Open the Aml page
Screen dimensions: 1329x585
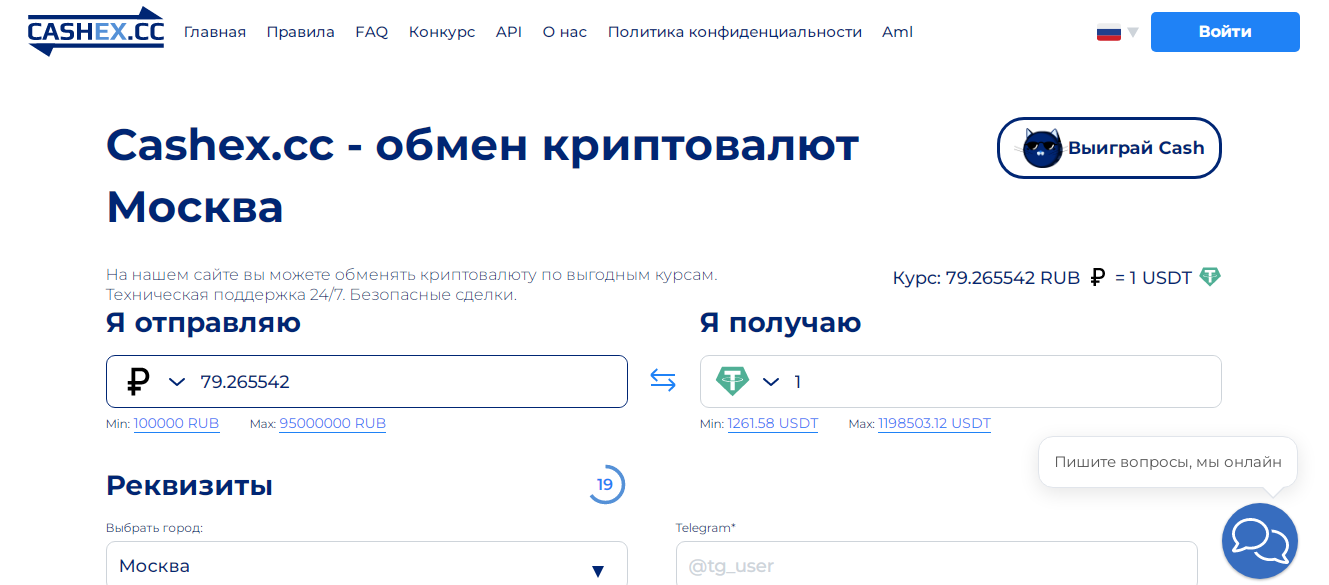pyautogui.click(x=897, y=32)
